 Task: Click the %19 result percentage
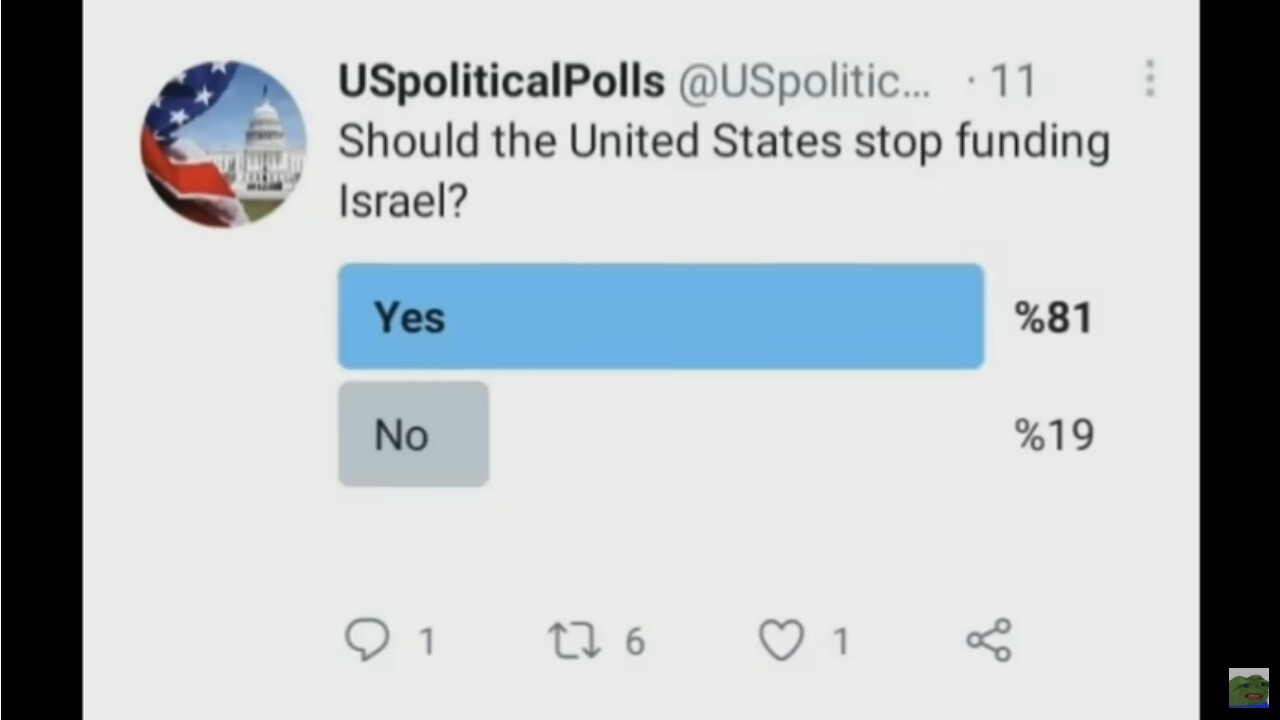[1054, 435]
